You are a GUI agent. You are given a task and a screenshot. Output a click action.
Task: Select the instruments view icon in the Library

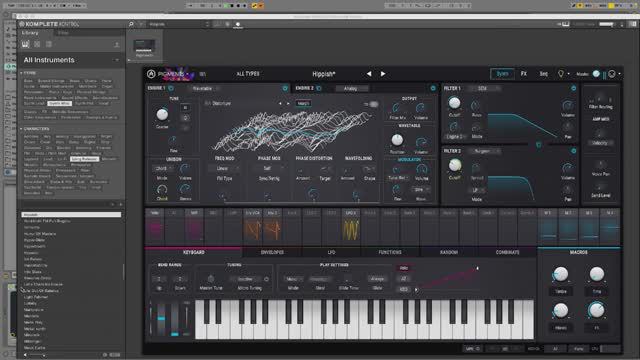click(25, 44)
